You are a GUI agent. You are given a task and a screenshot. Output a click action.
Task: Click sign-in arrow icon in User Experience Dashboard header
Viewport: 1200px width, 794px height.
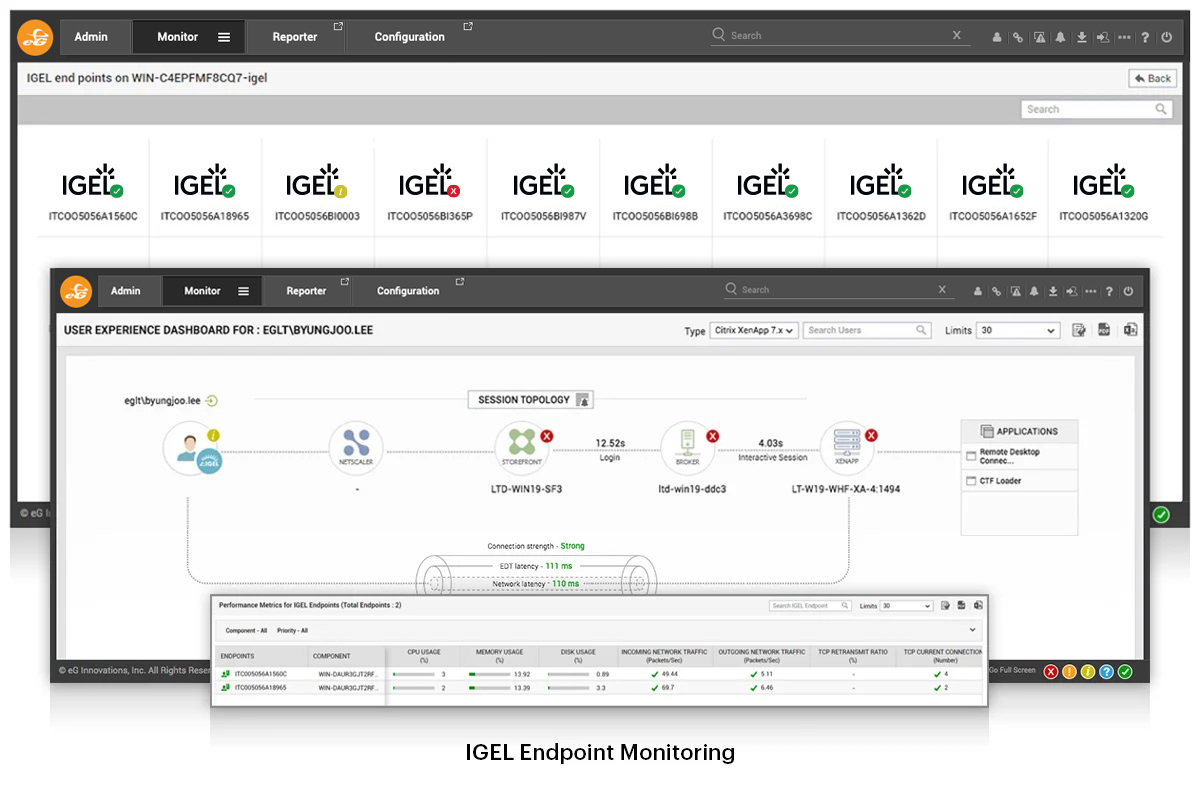[1072, 291]
